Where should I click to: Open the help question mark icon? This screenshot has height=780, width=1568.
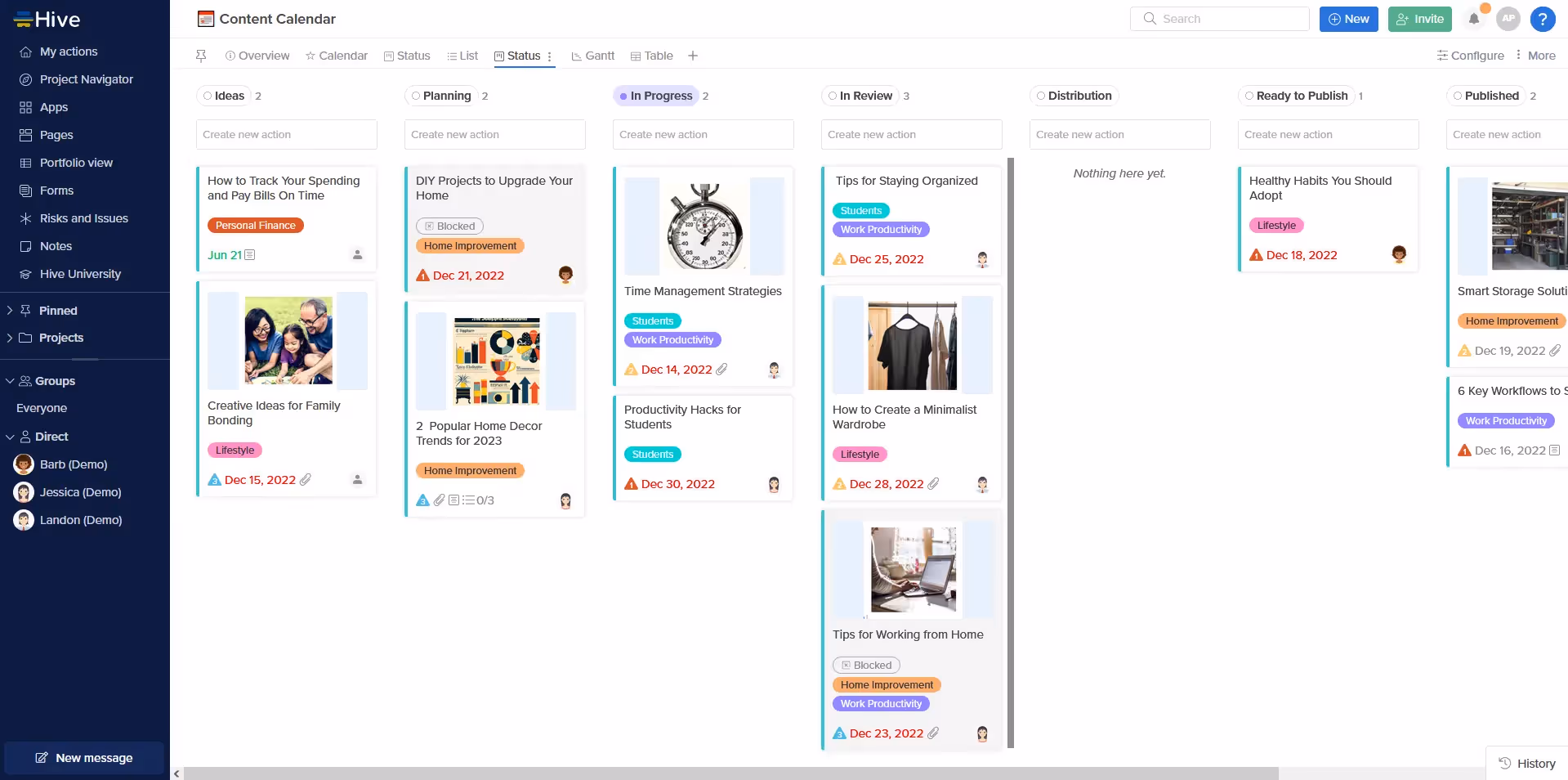point(1542,19)
